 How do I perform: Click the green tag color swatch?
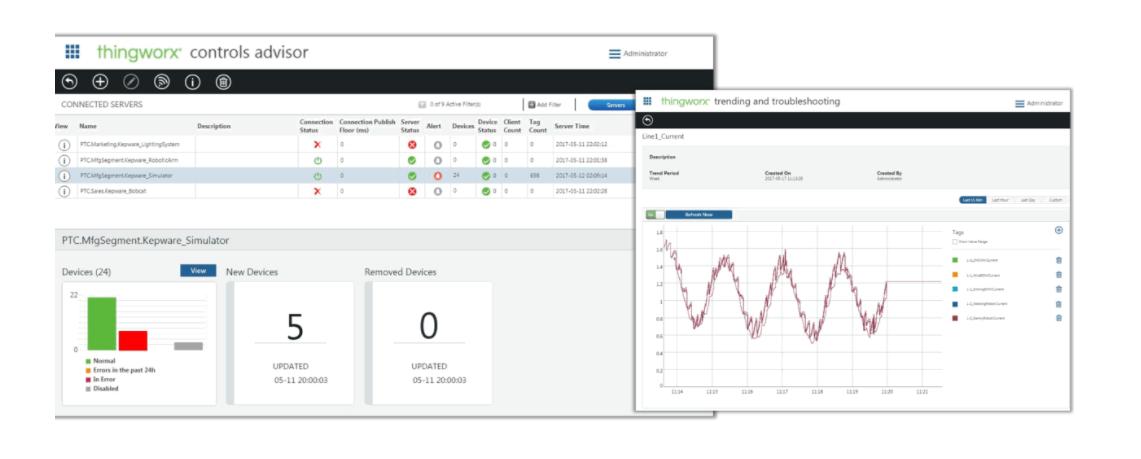(x=955, y=260)
